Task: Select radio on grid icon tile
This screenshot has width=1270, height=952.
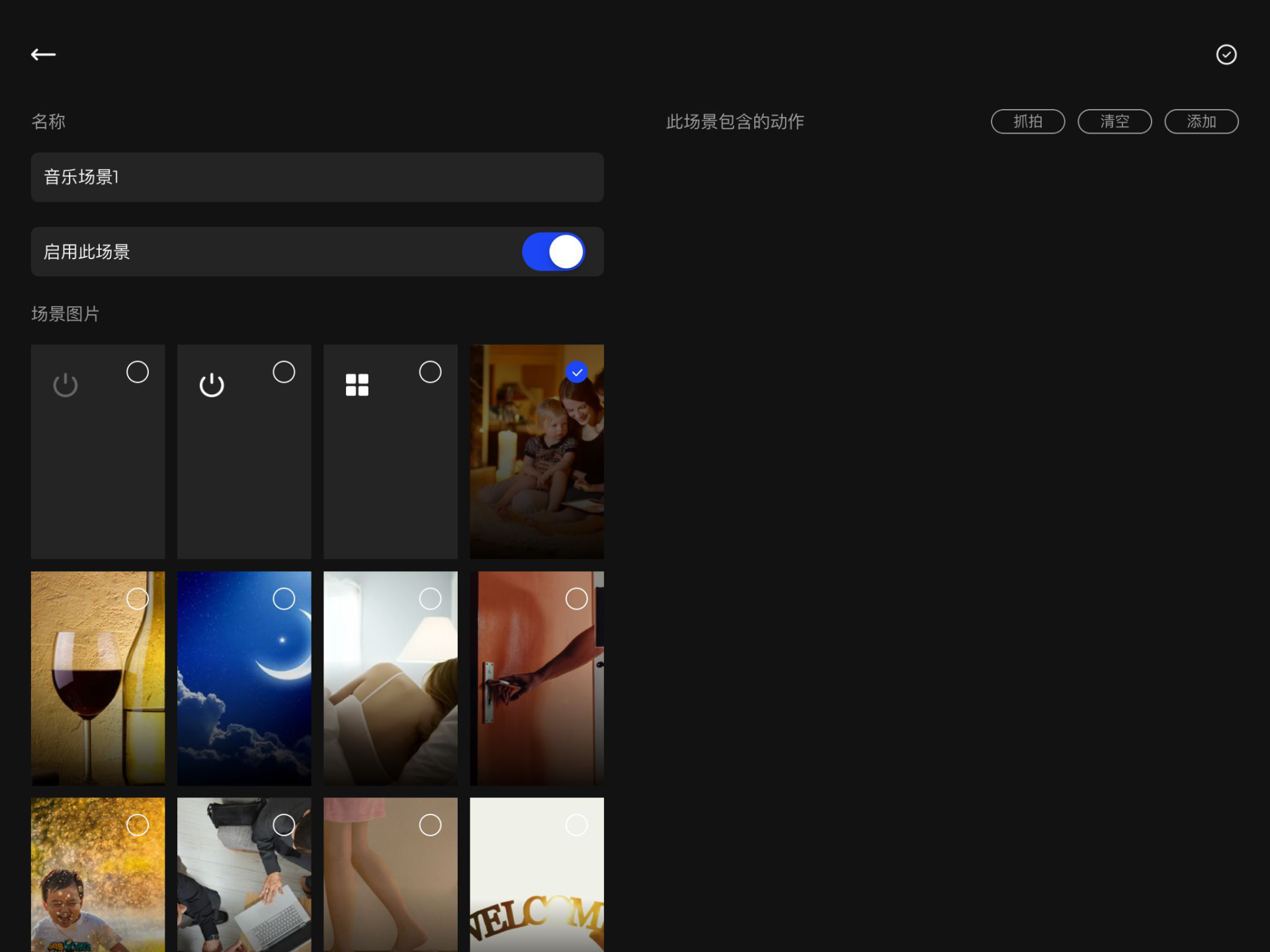Action: (430, 372)
